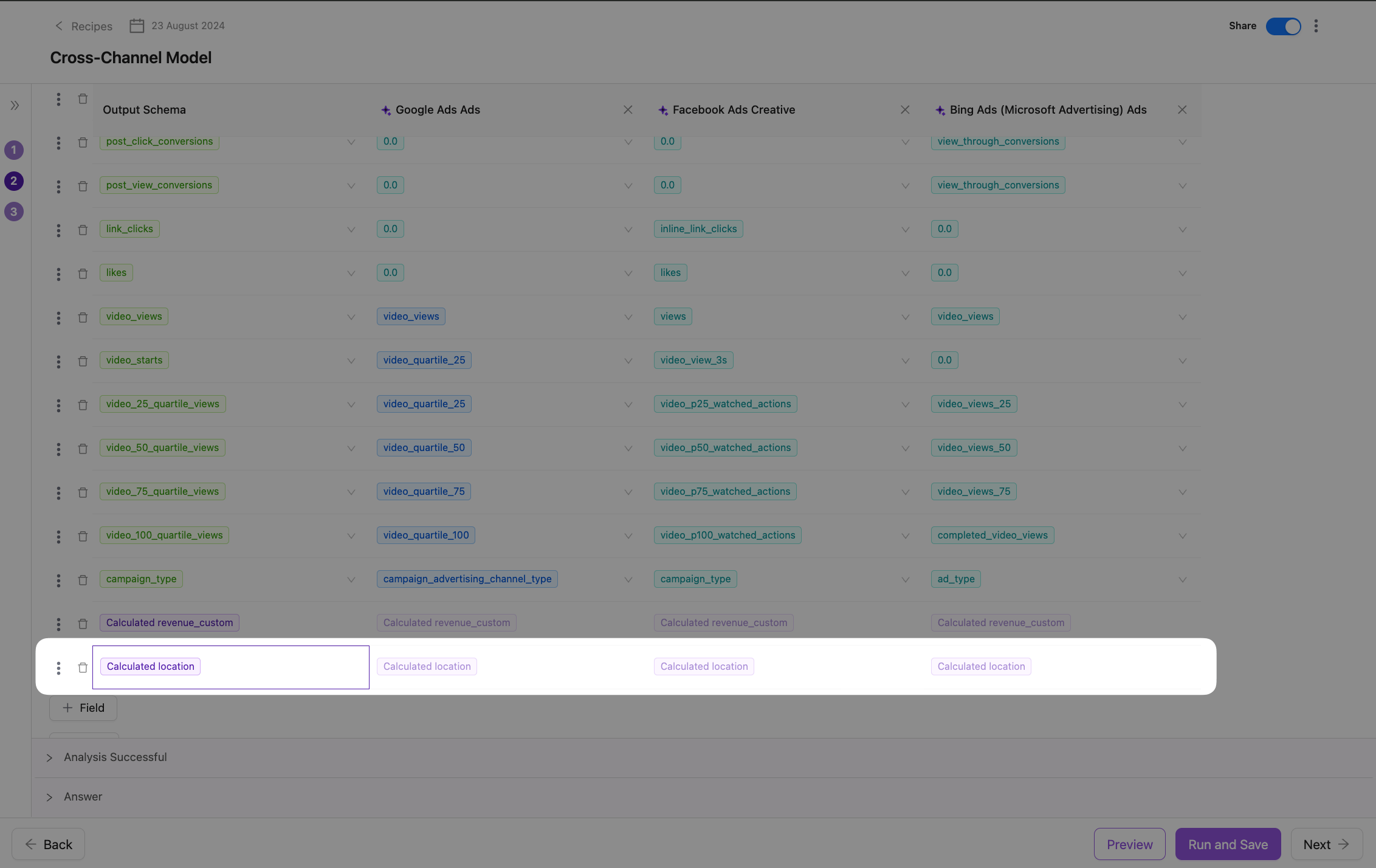Viewport: 1376px width, 868px height.
Task: Open row menu for video_75_quartile_views
Action: 58,492
